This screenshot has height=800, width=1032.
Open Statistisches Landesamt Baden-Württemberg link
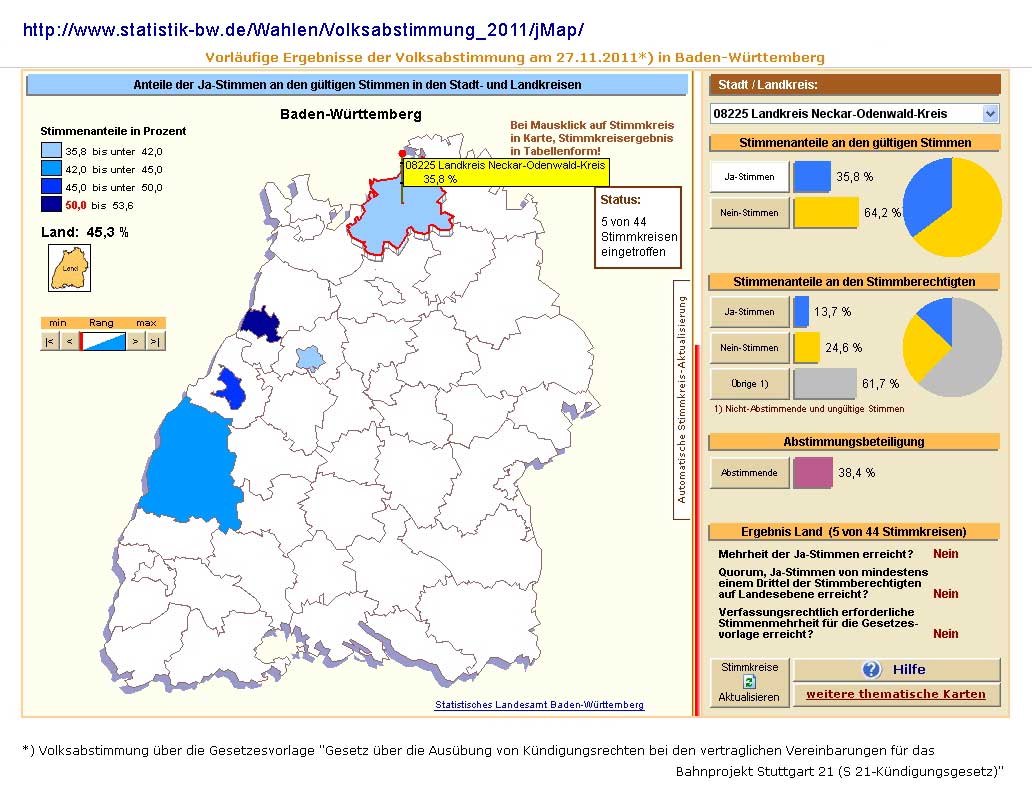click(539, 705)
